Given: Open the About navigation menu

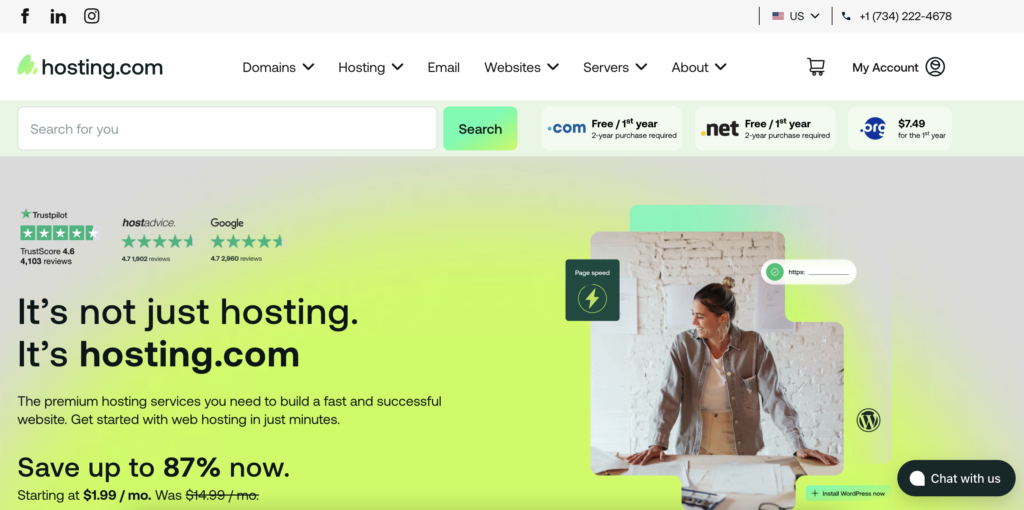Looking at the screenshot, I should (x=699, y=67).
